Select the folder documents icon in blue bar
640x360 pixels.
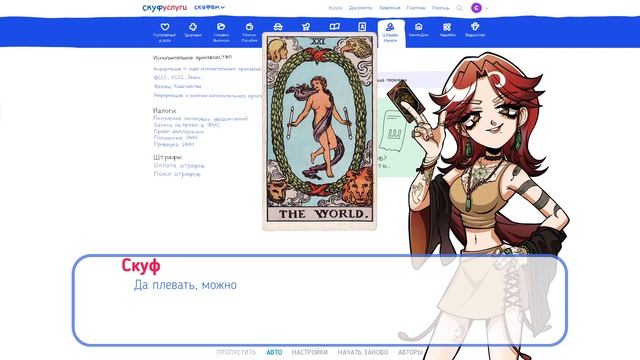[221, 27]
